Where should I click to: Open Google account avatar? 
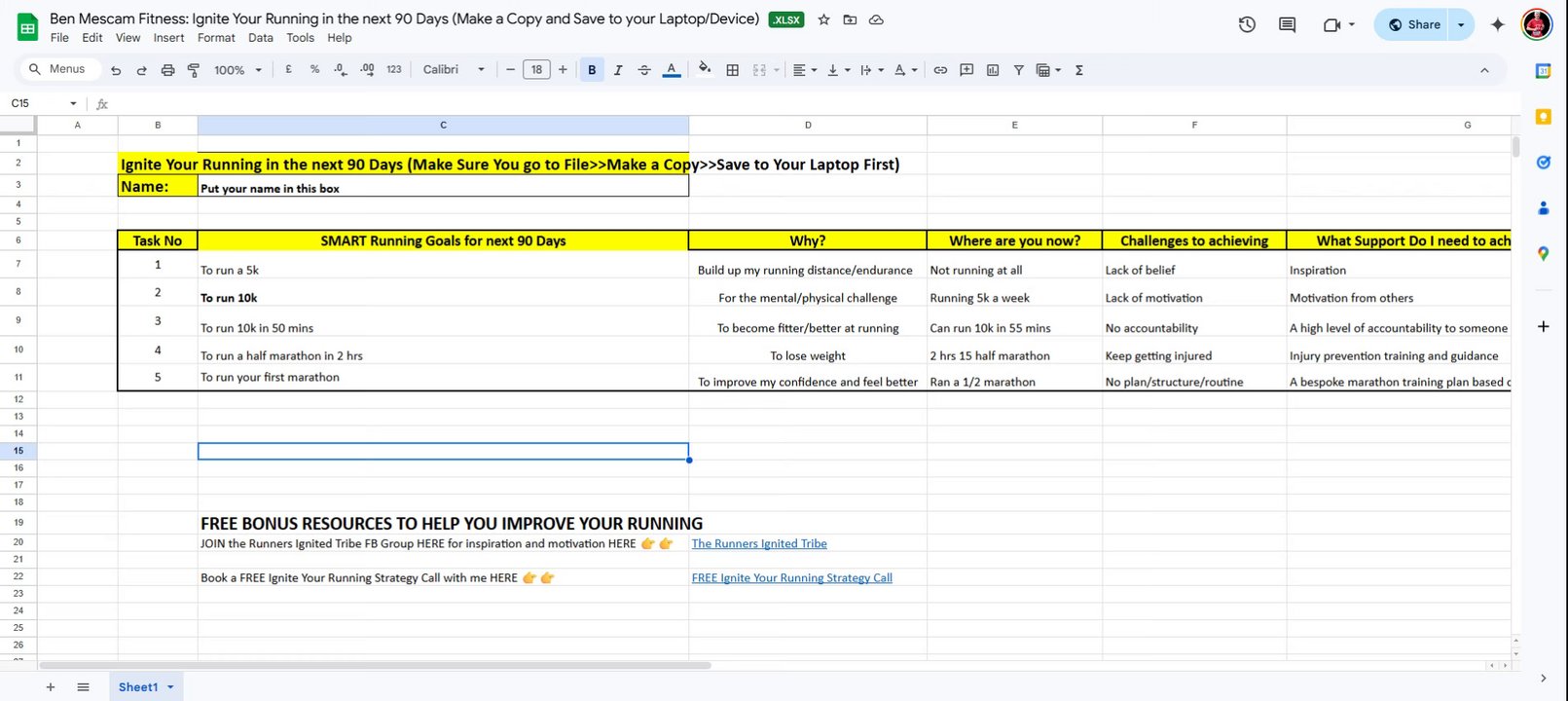pyautogui.click(x=1537, y=24)
